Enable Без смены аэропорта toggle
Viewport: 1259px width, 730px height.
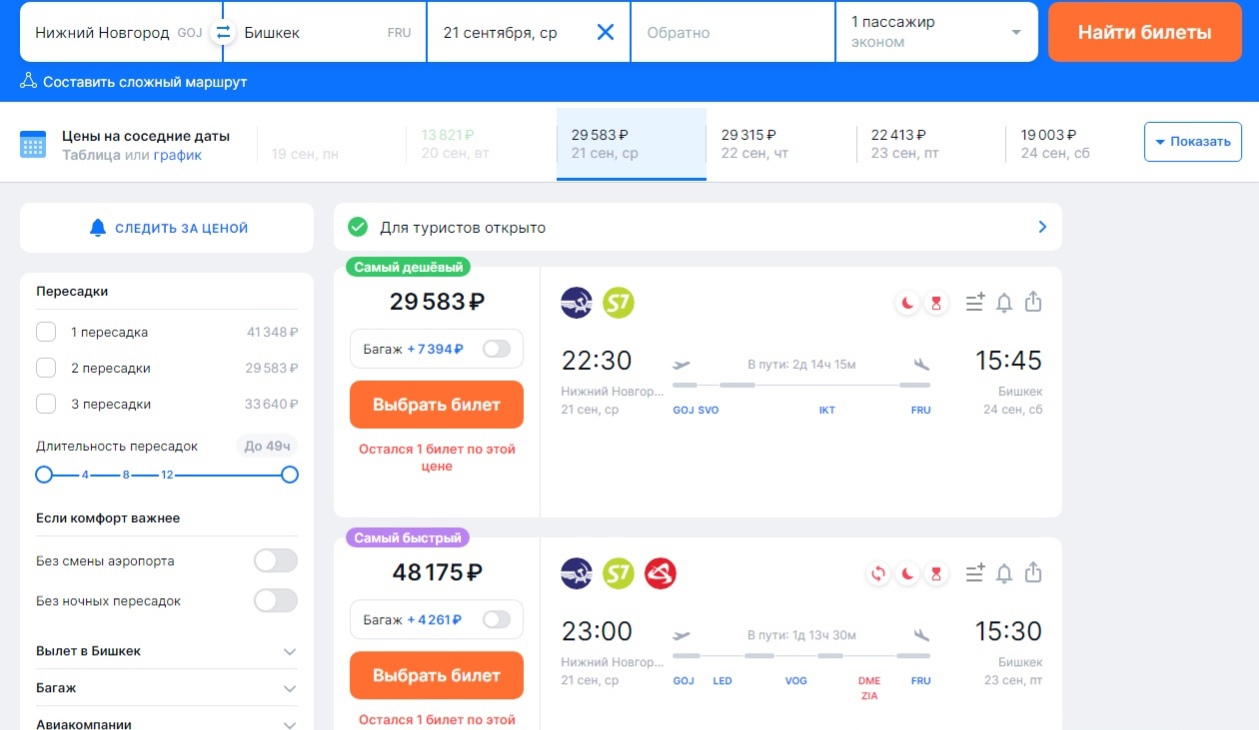[276, 561]
